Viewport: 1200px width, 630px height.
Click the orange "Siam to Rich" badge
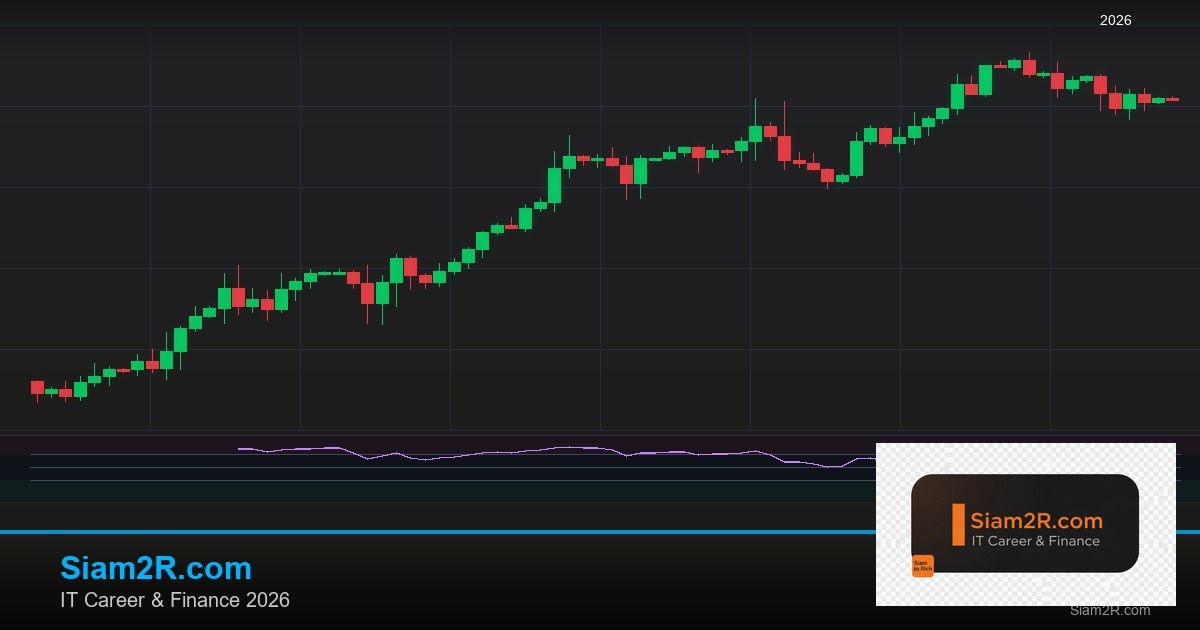tap(922, 566)
